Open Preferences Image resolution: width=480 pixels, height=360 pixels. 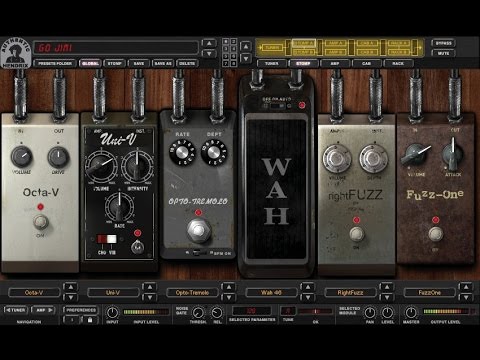81,310
